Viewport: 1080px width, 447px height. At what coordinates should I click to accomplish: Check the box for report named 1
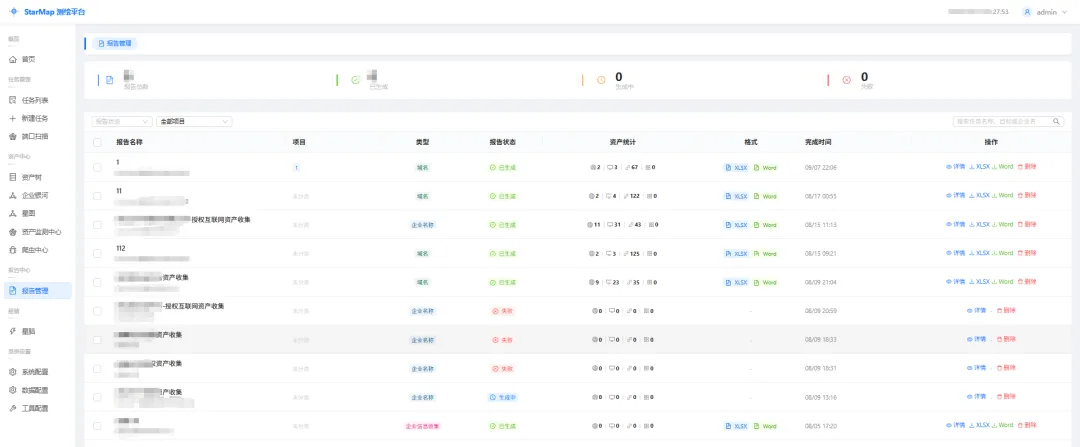[97, 167]
